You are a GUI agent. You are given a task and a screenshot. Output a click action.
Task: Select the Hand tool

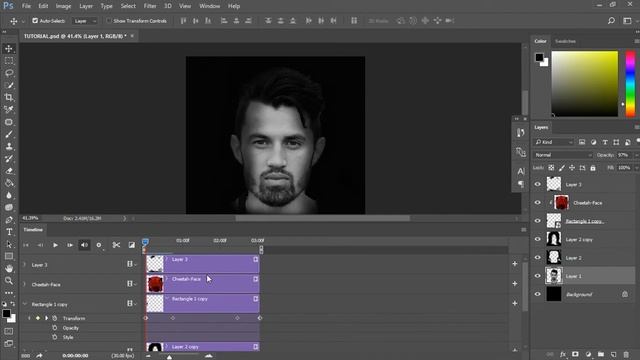[x=9, y=269]
